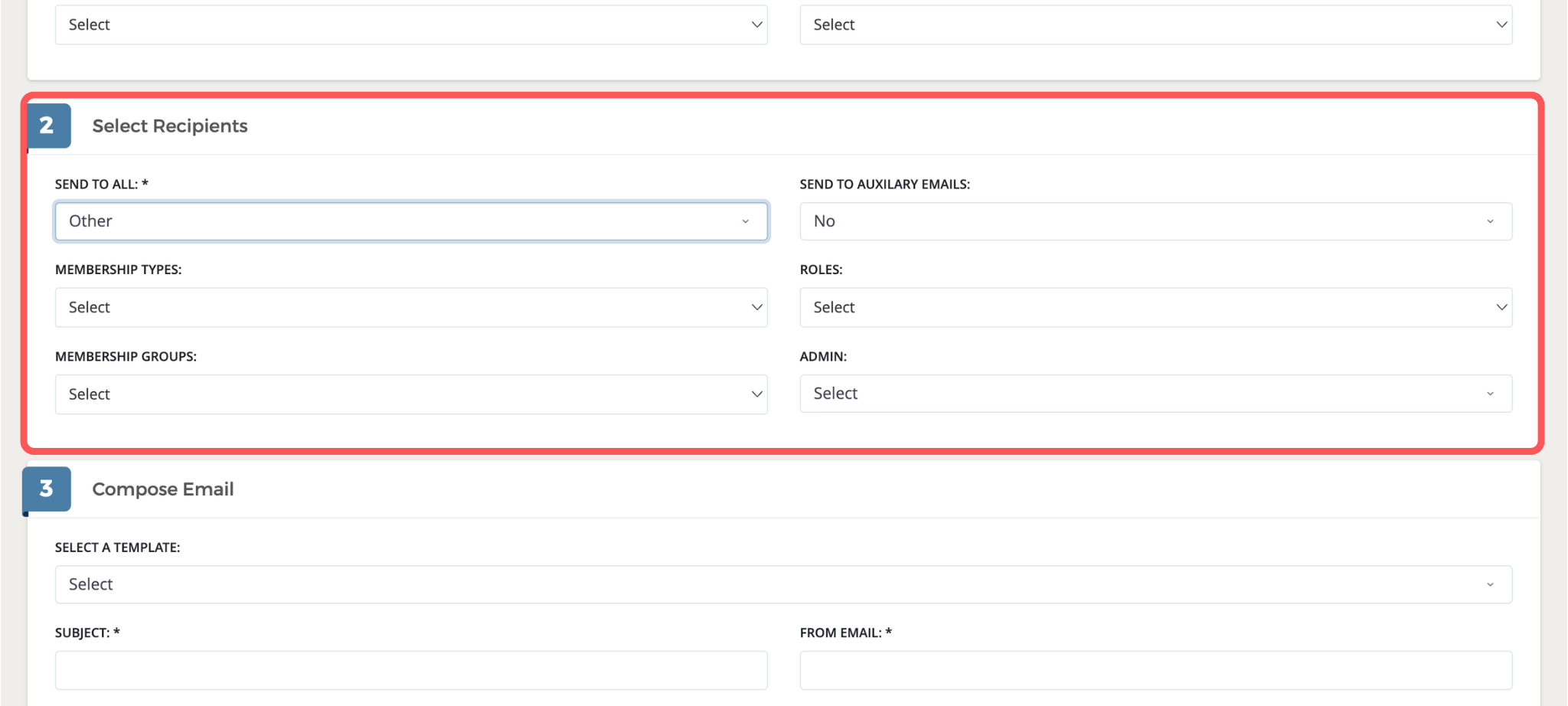Viewport: 1568px width, 706px height.
Task: Open the Membership Groups select box
Action: tap(410, 394)
